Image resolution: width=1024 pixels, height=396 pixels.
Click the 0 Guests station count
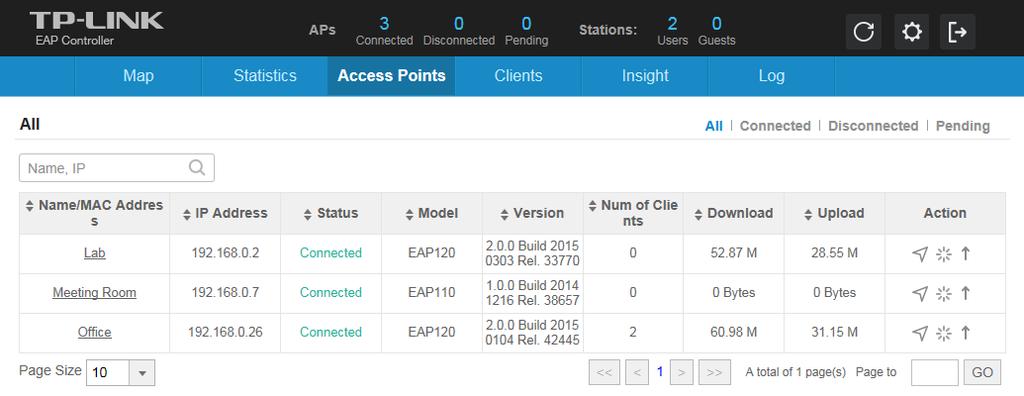click(716, 31)
